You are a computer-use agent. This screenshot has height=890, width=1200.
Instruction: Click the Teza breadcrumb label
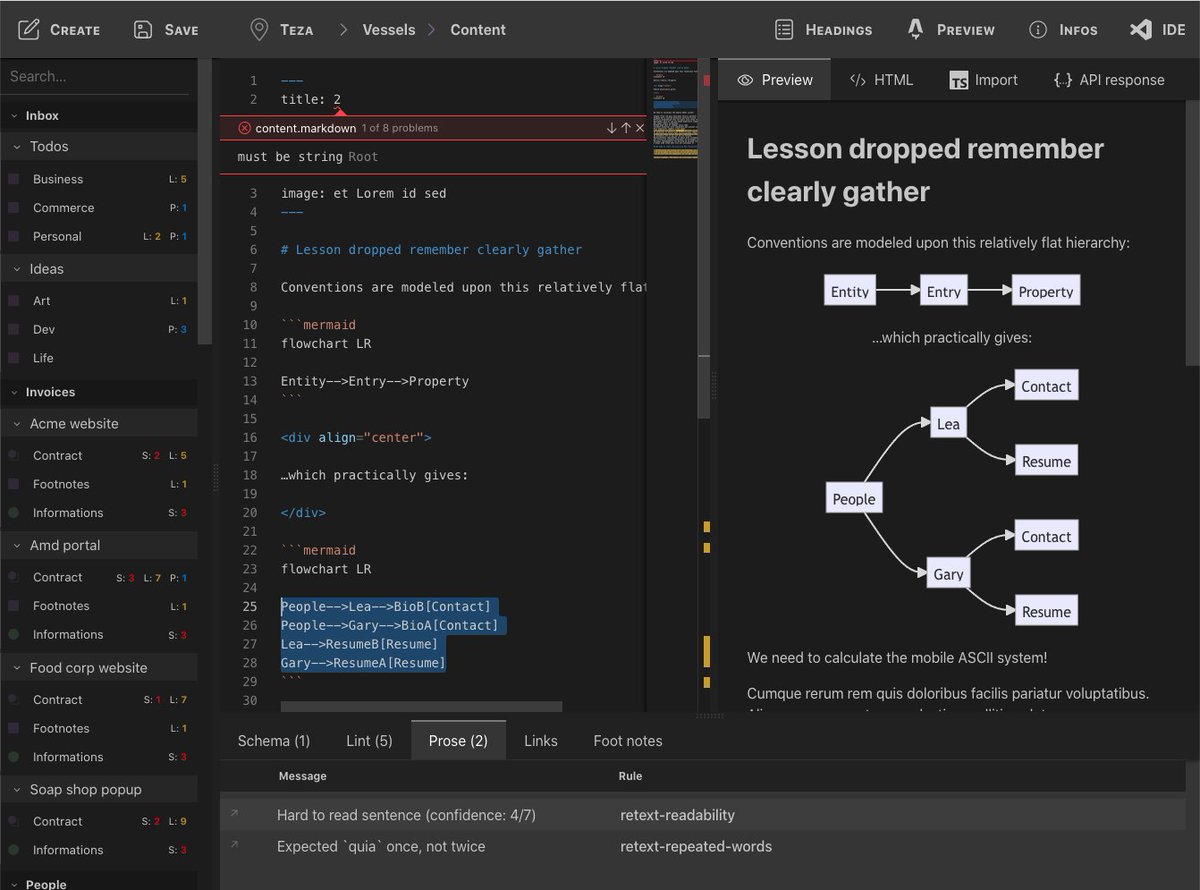pos(296,30)
